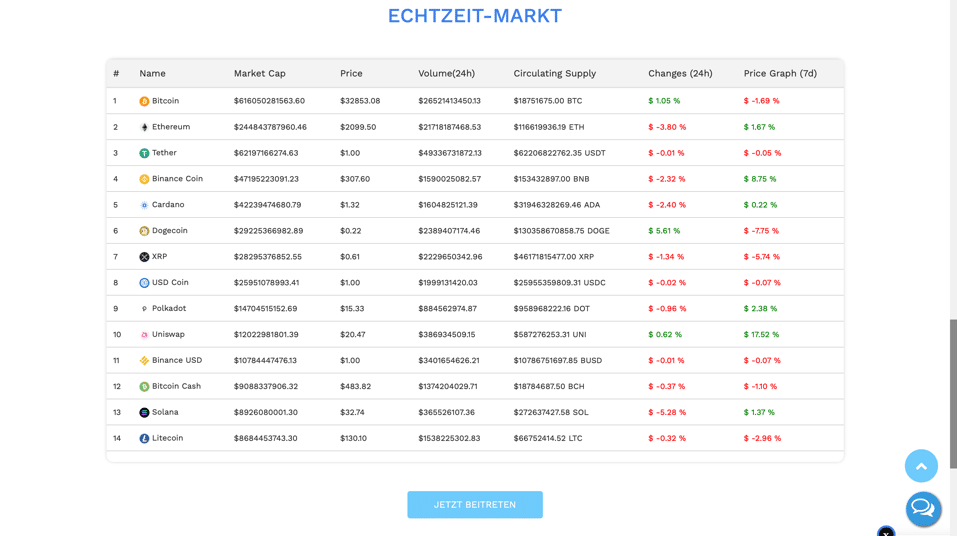Click the Polkadot coin icon
The image size is (957, 536).
point(144,309)
